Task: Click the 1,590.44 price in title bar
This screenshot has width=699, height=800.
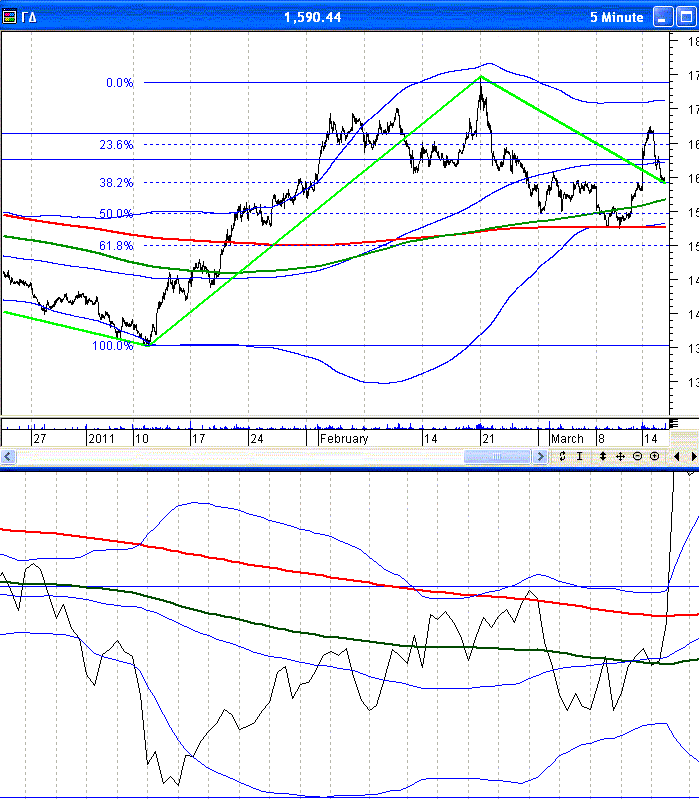Action: click(312, 17)
